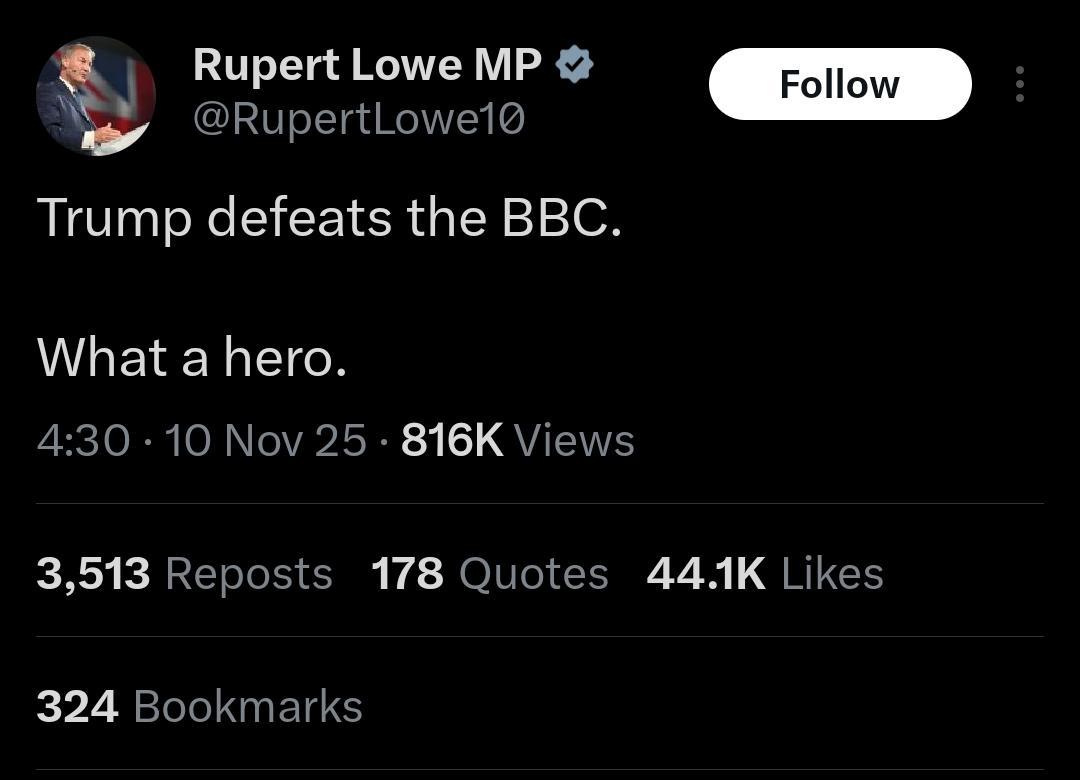Image resolution: width=1080 pixels, height=780 pixels.
Task: Click the 324 bookmark count number
Action: [x=77, y=707]
